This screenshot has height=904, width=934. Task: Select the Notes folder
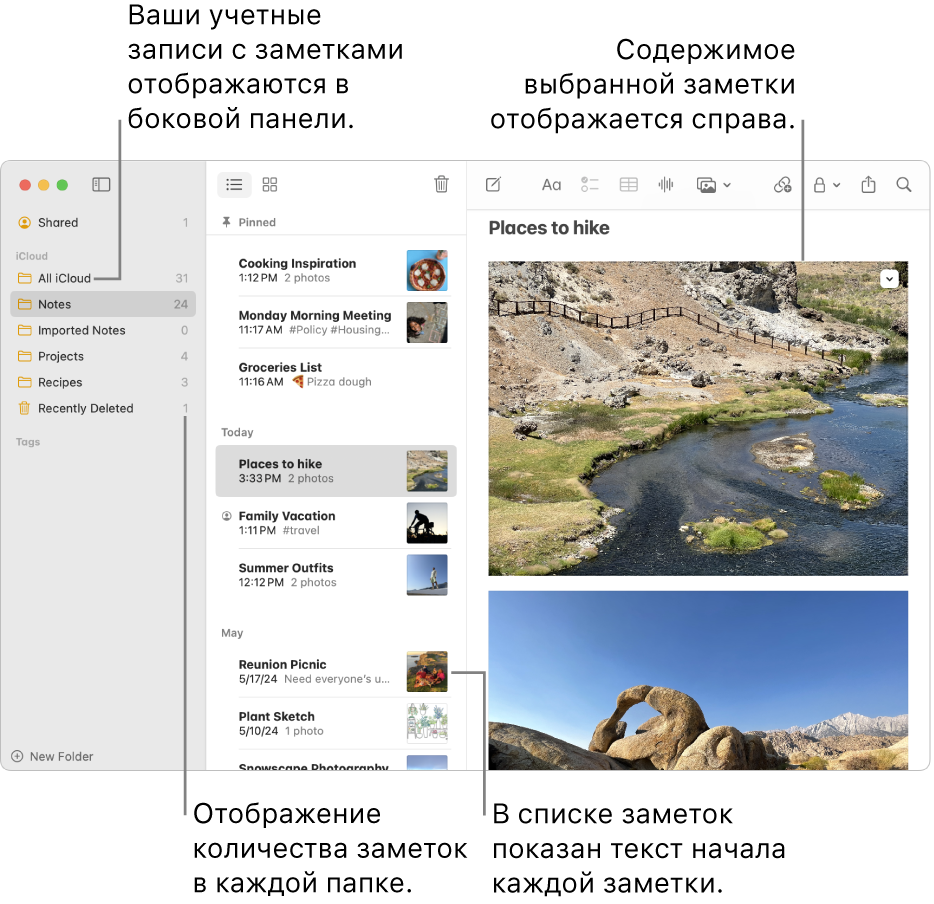click(x=103, y=304)
